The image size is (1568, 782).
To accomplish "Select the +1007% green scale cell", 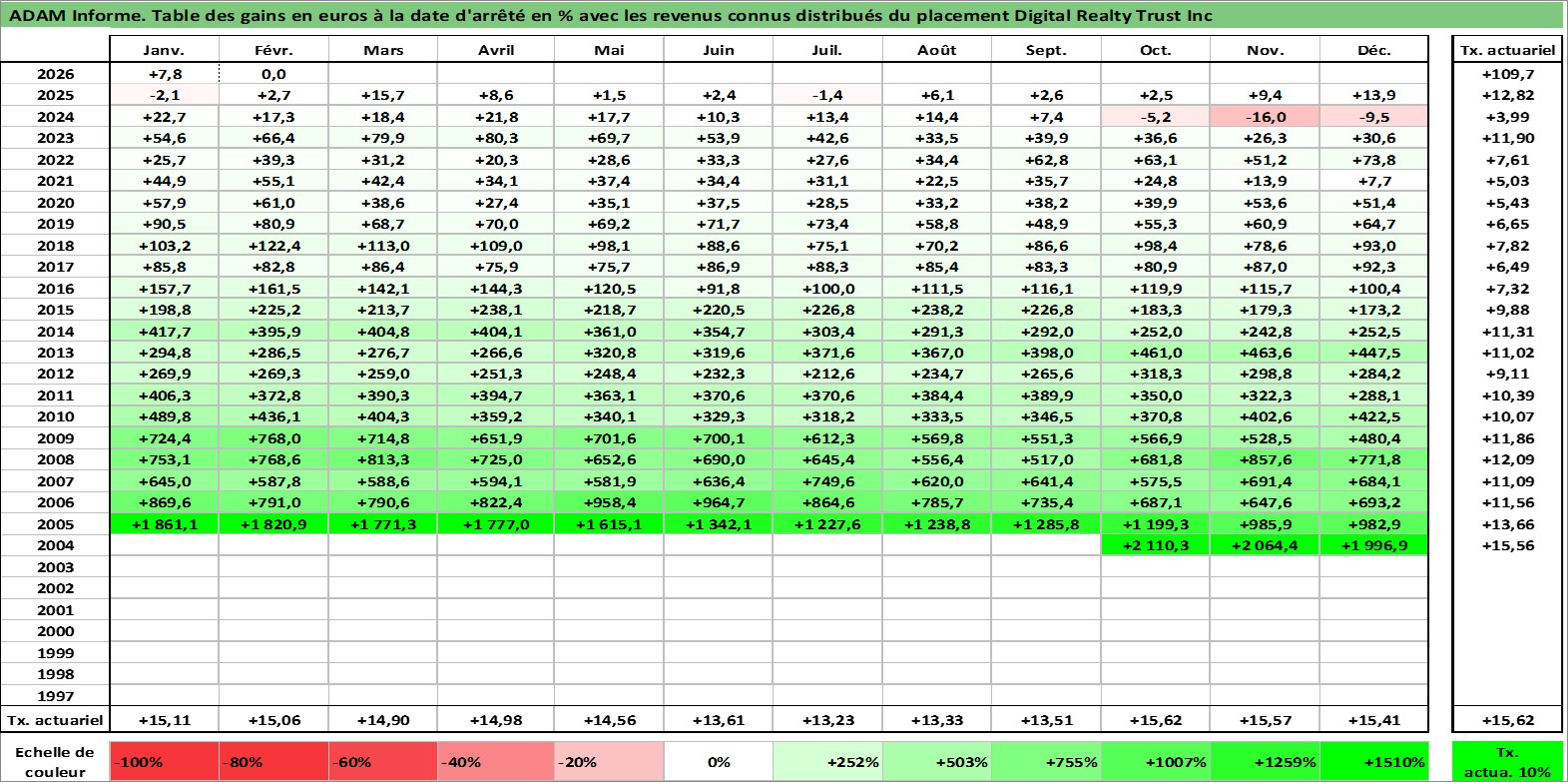I will pos(1156,762).
